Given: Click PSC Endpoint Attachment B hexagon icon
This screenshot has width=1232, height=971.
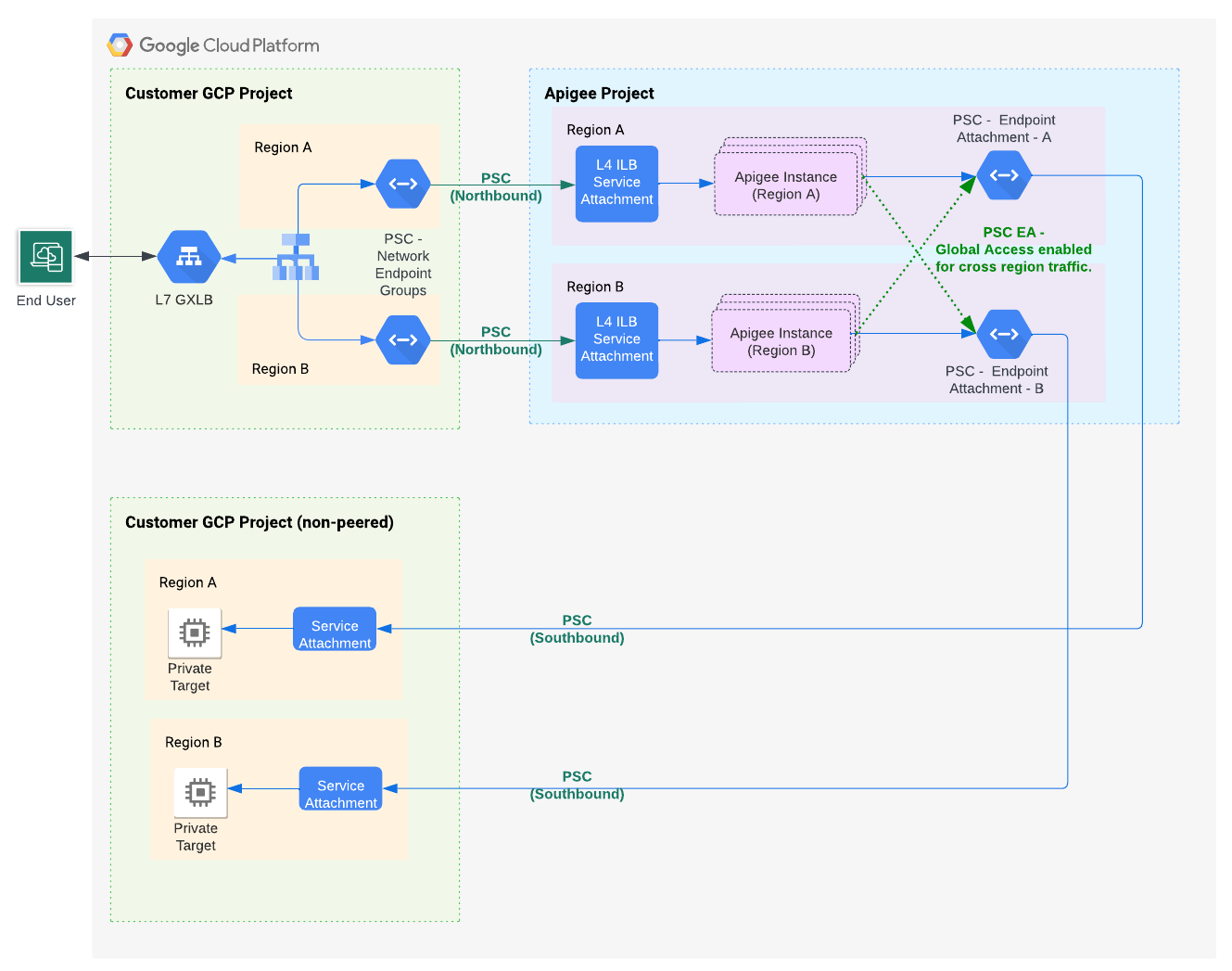Looking at the screenshot, I should coord(1004,334).
